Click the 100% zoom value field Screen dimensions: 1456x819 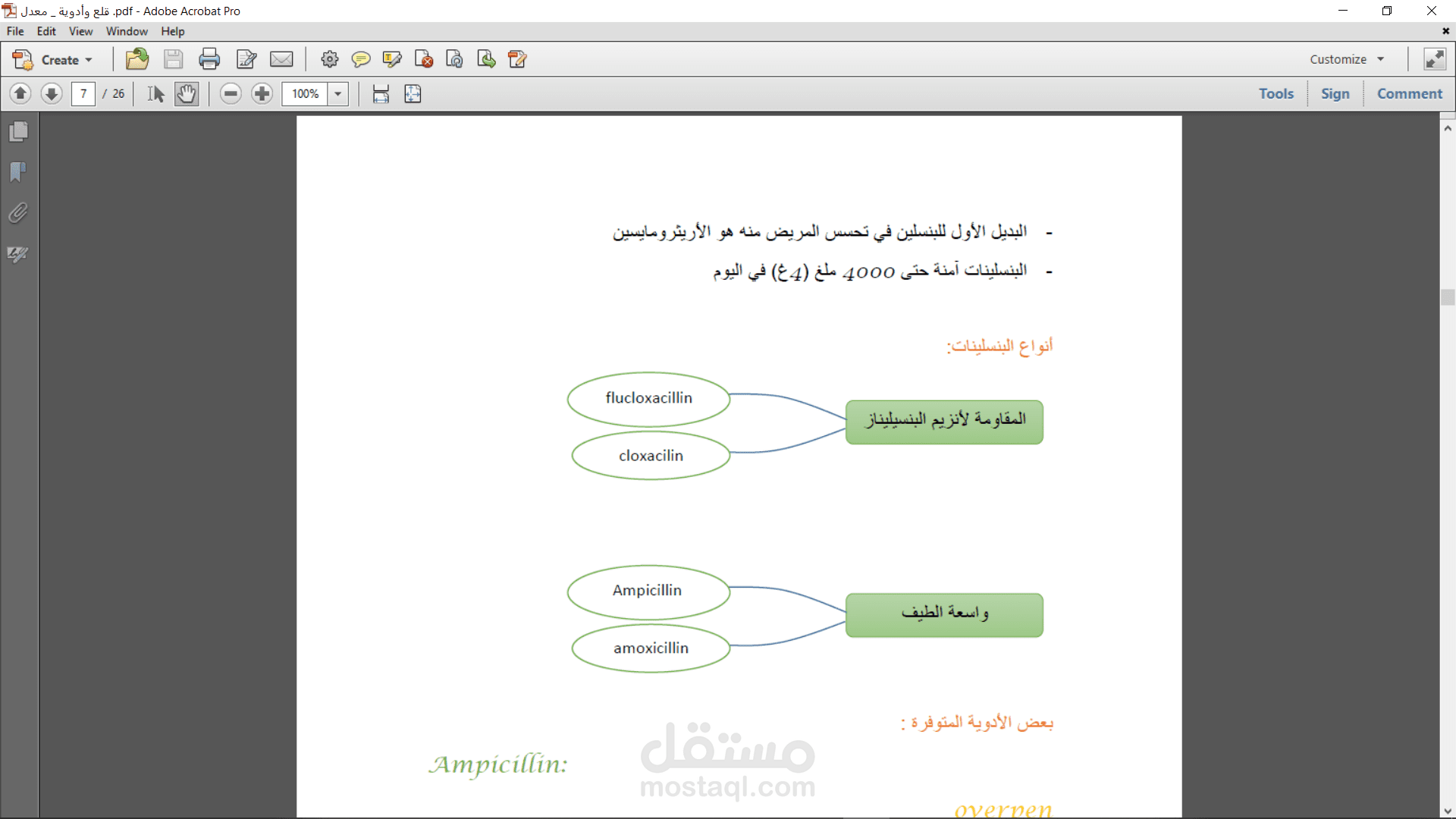coord(305,93)
